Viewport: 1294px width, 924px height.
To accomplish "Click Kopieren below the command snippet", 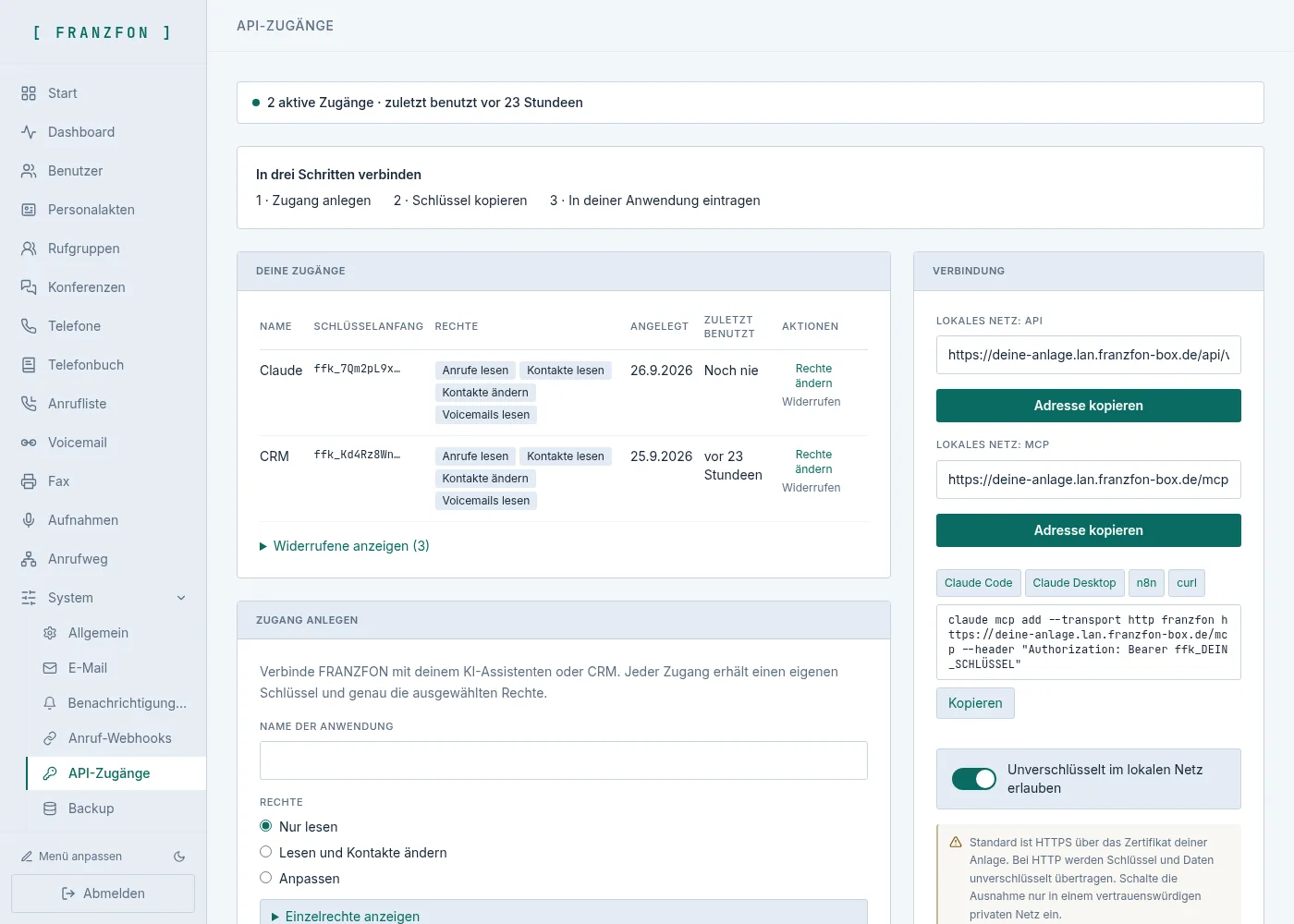I will click(975, 703).
